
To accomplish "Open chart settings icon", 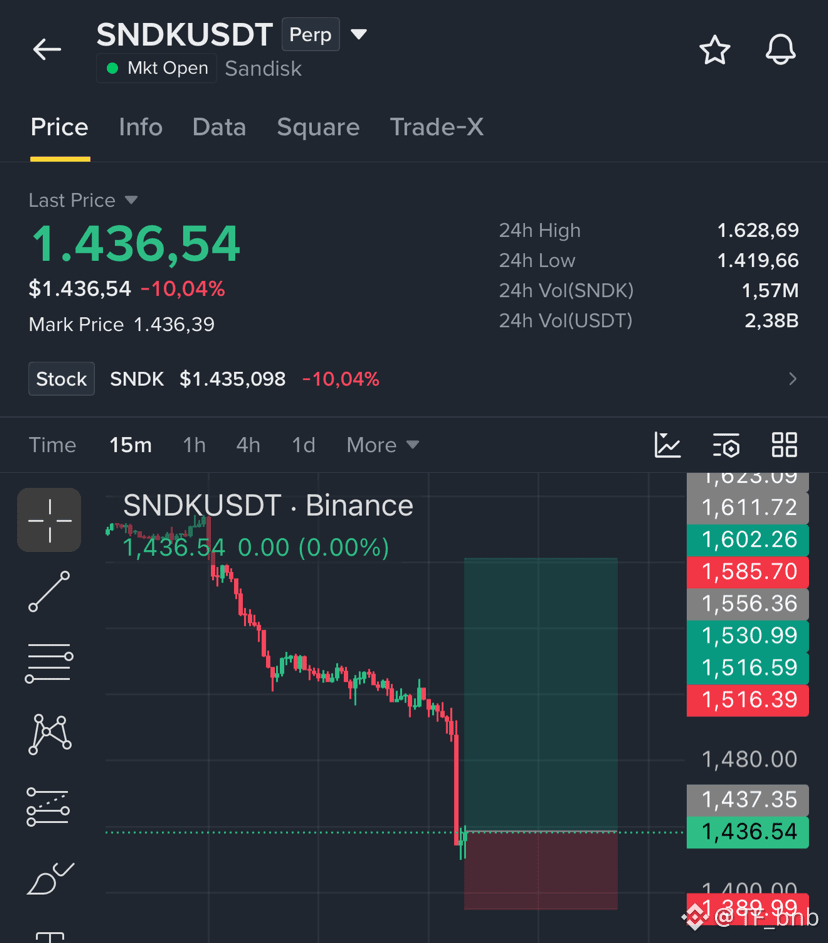I will 726,445.
